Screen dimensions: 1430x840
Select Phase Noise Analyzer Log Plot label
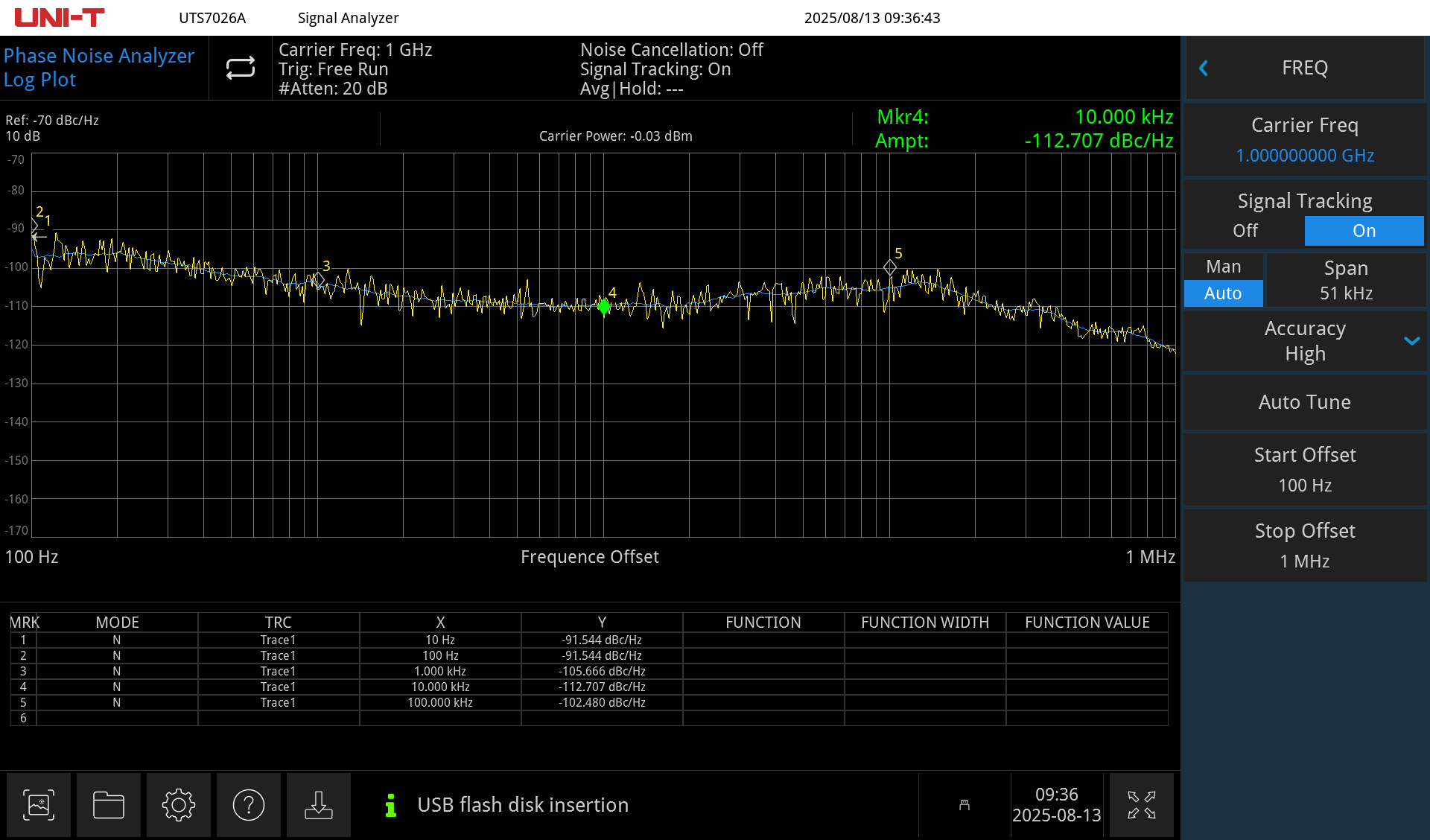click(x=99, y=67)
